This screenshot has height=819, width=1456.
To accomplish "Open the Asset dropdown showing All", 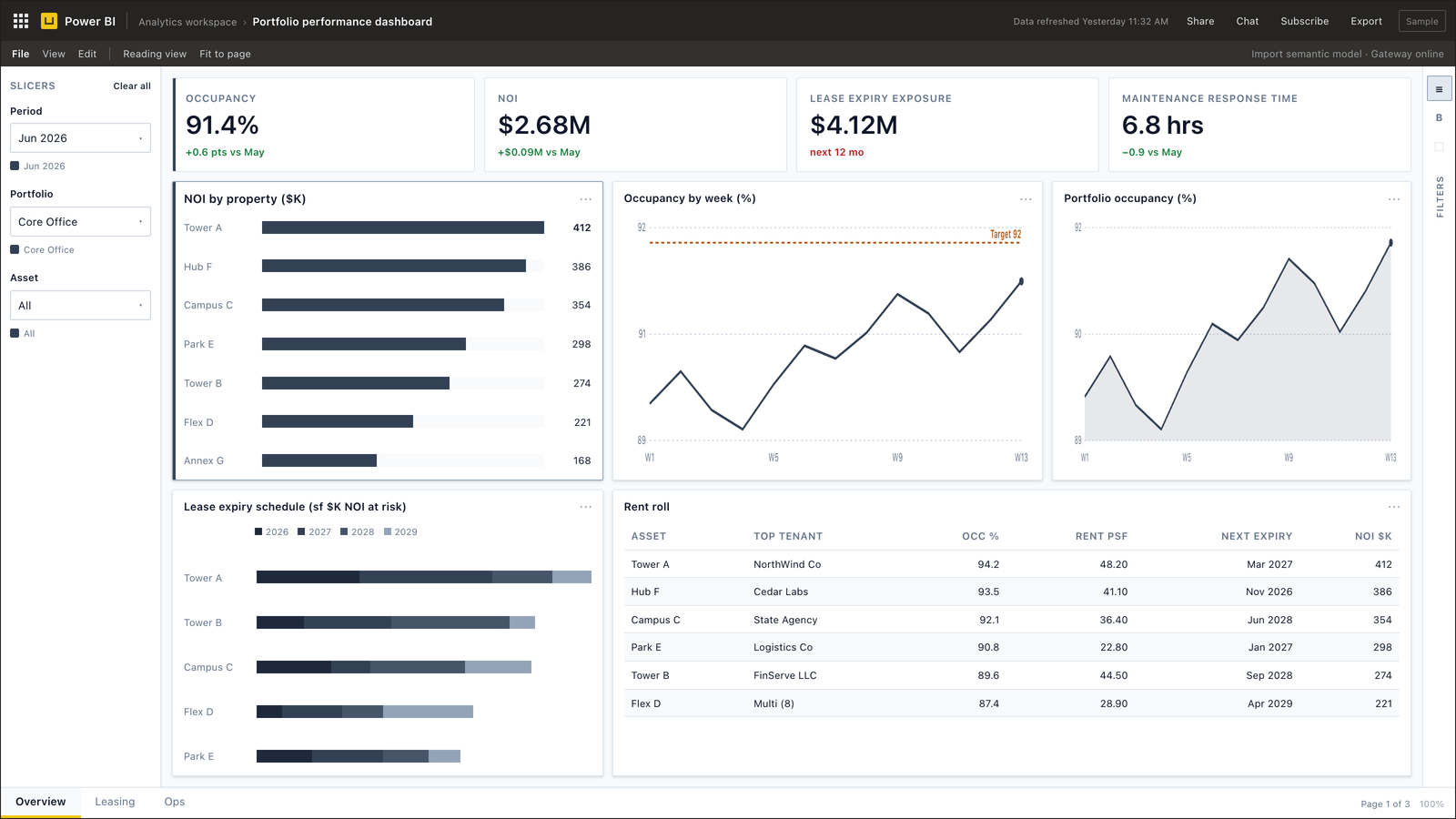I will point(80,306).
